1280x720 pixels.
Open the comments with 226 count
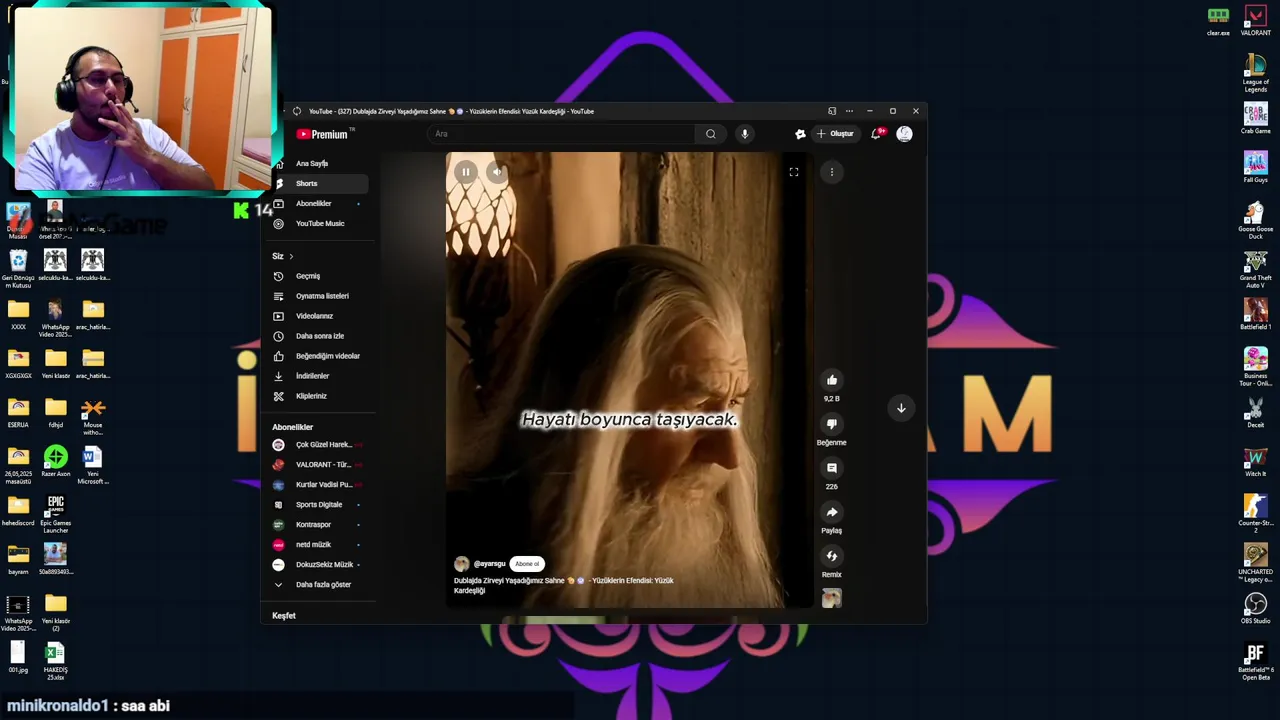coord(831,468)
